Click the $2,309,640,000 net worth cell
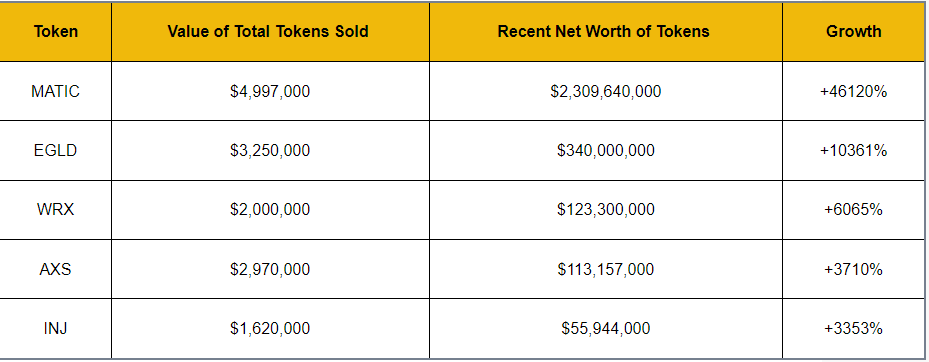This screenshot has height=362, width=929. point(606,91)
